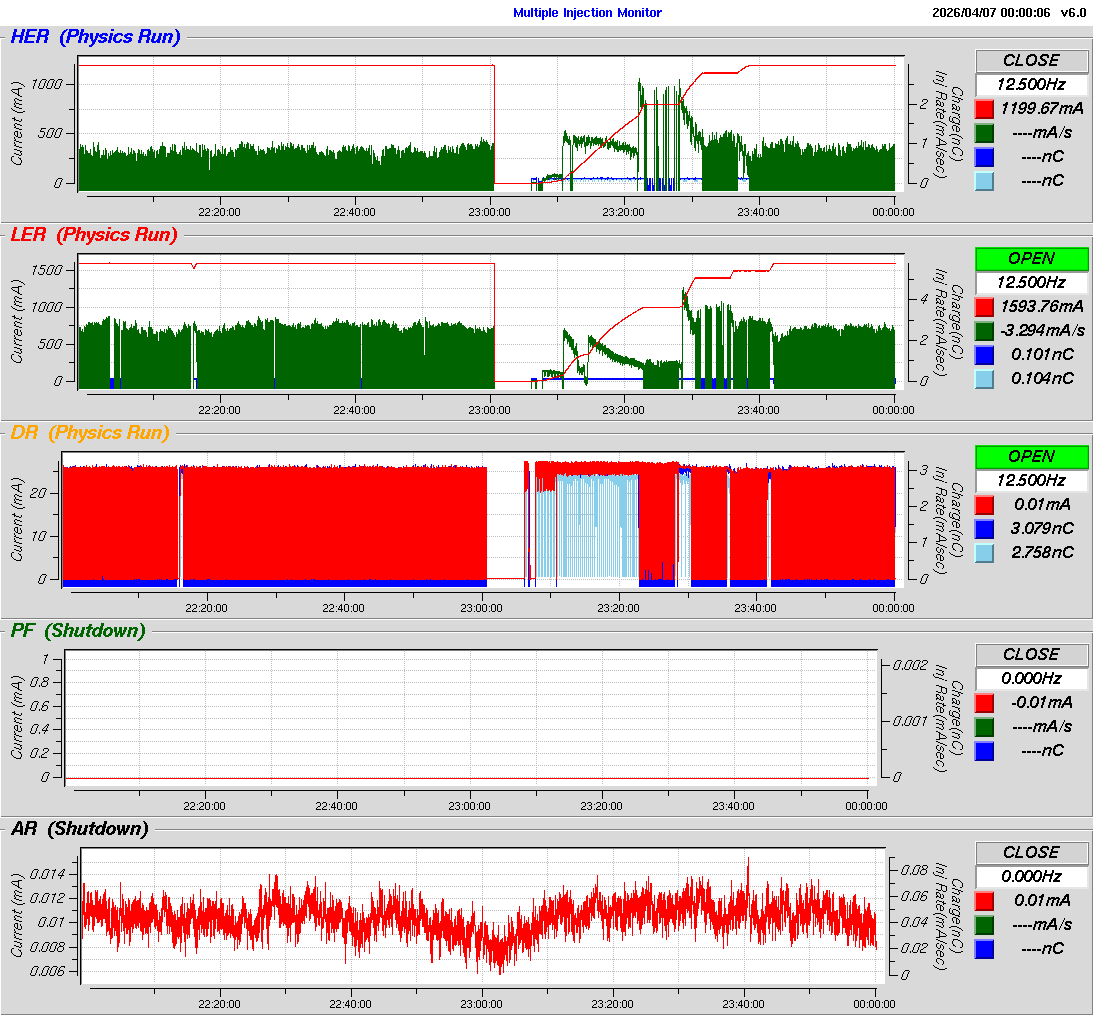Image resolution: width=1093 pixels, height=1015 pixels.
Task: Click the PF current value -0.01mA
Action: (1042, 703)
